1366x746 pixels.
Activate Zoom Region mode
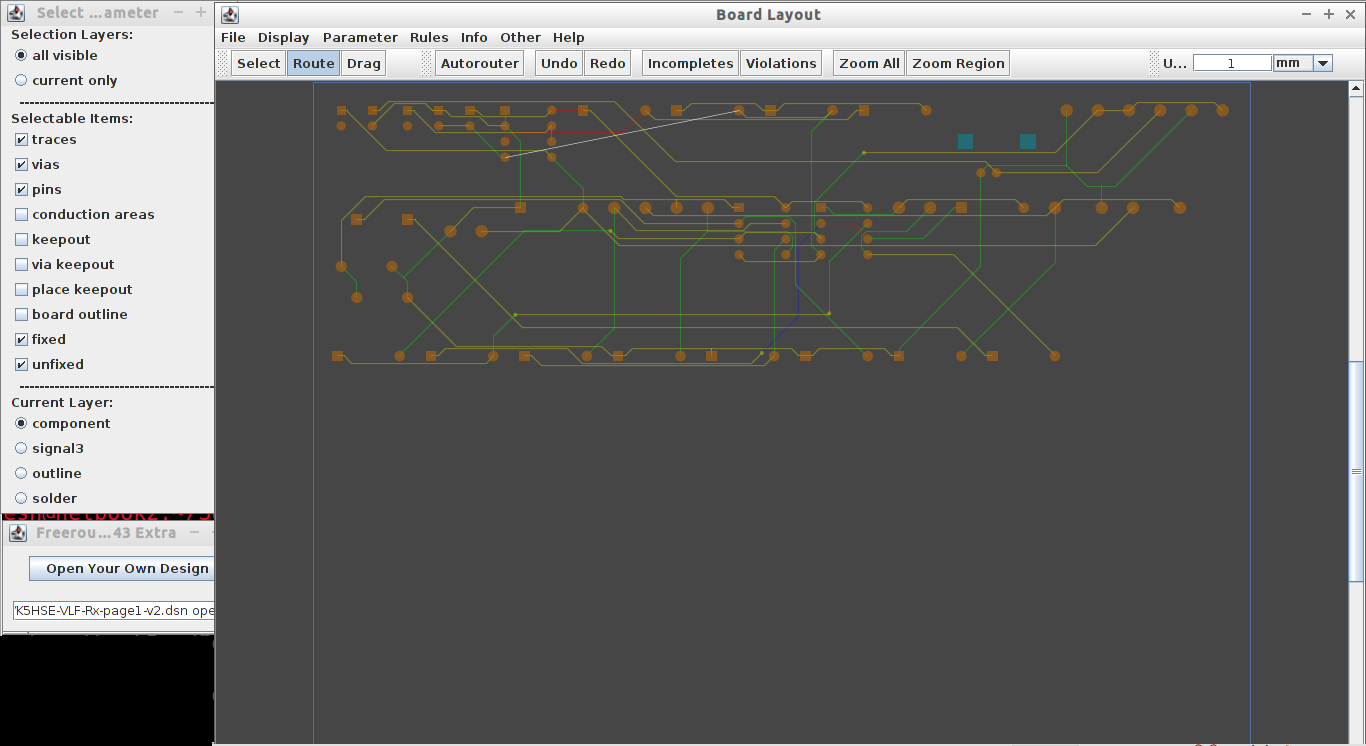pyautogui.click(x=956, y=62)
